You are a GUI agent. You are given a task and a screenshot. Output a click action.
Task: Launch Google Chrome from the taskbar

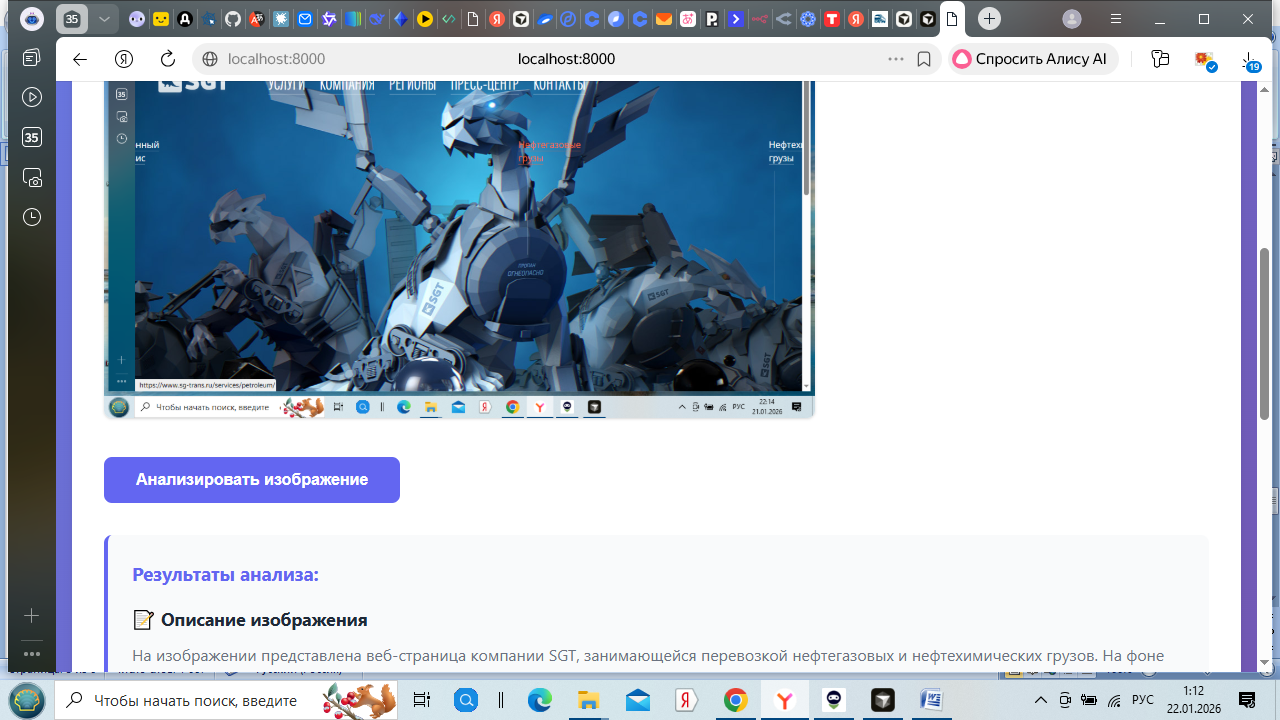pyautogui.click(x=735, y=700)
